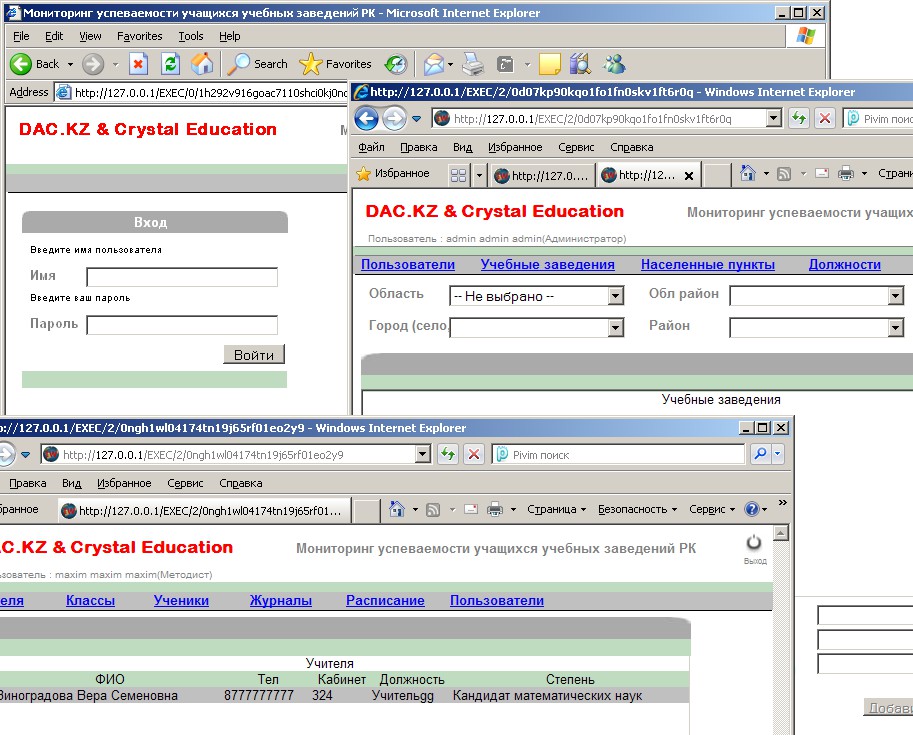Open address bar dropdown in Методист IE window
This screenshot has width=913, height=735.
tap(423, 454)
